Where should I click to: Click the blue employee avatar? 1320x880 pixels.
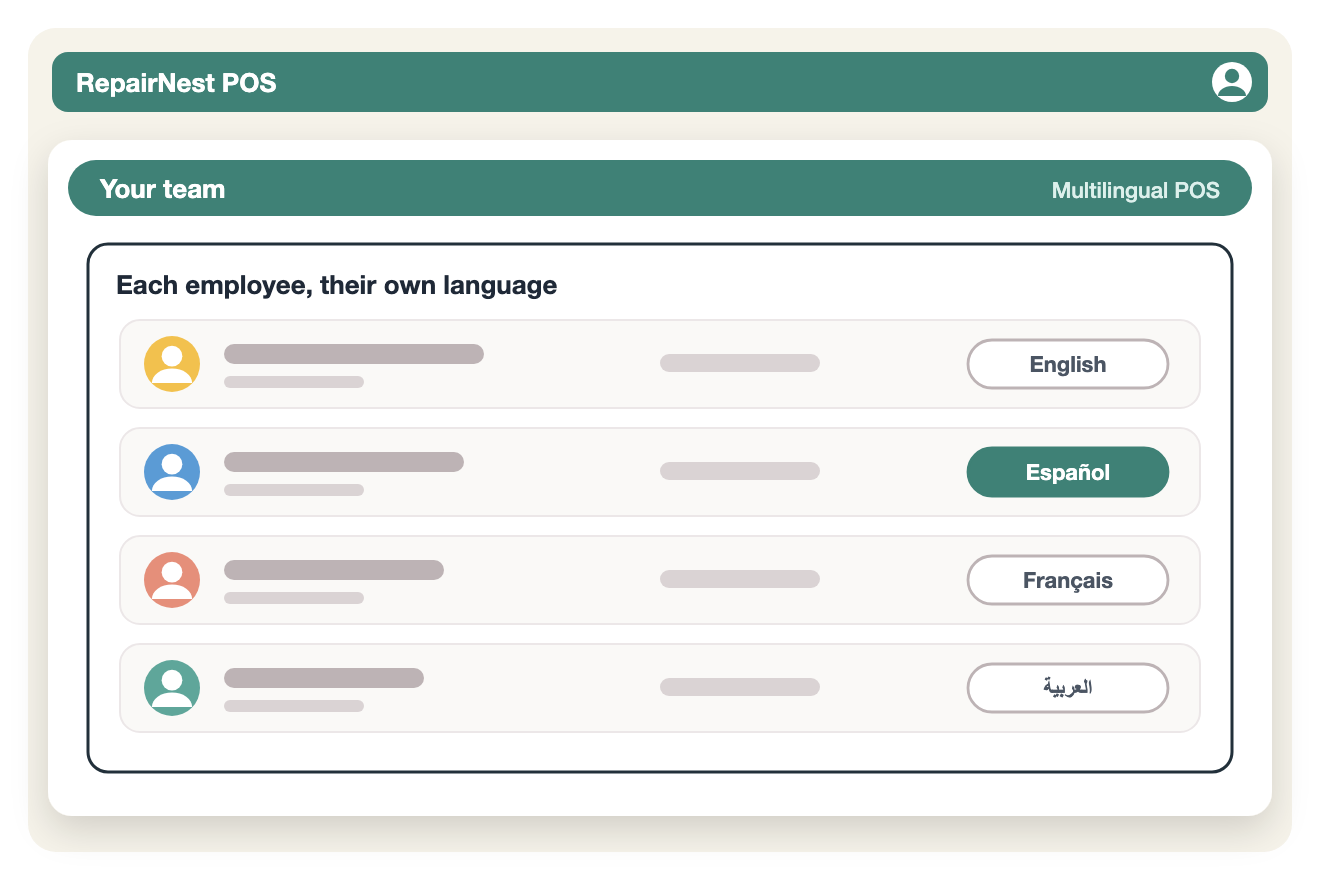click(x=172, y=472)
